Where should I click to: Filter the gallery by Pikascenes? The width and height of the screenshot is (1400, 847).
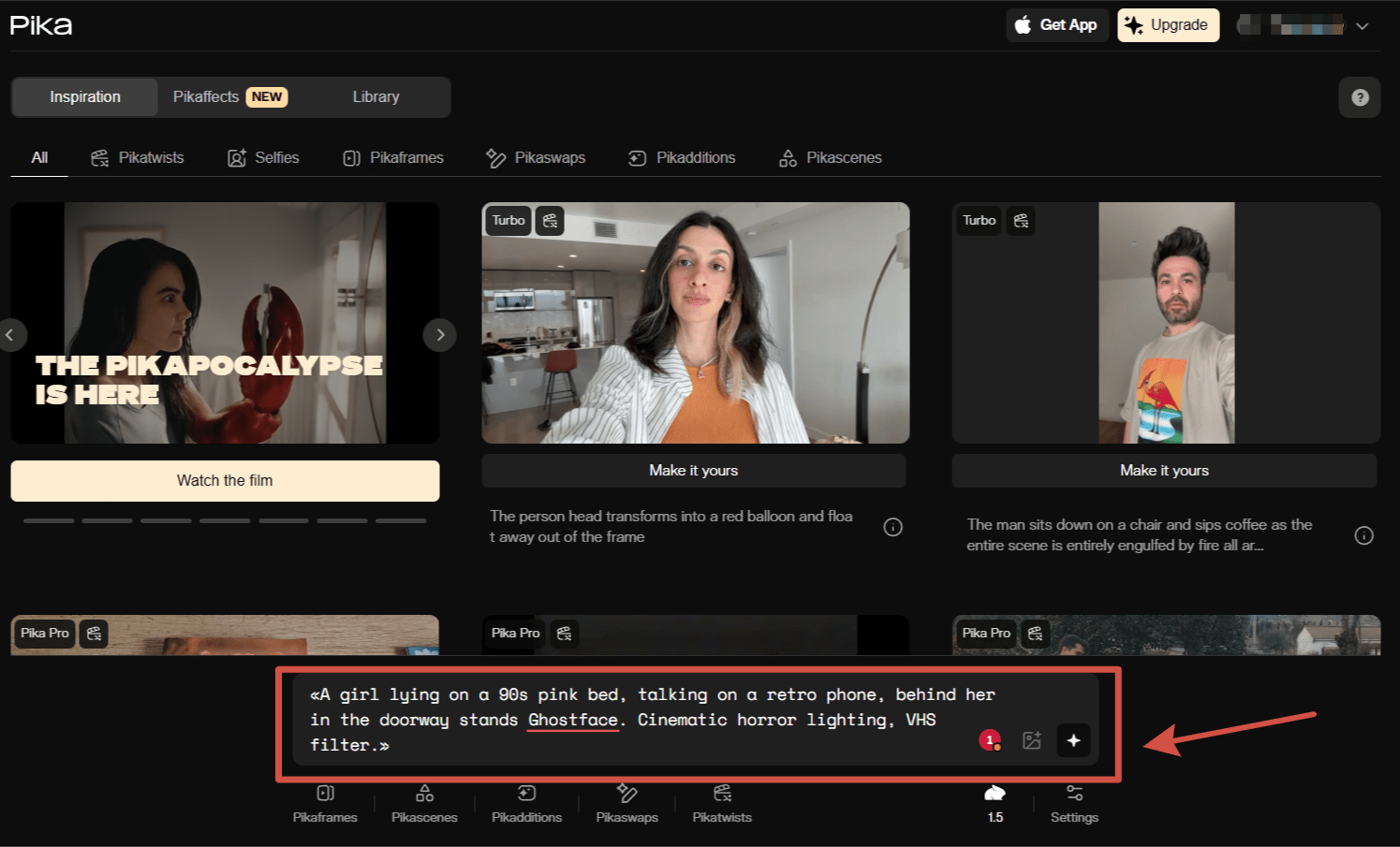pyautogui.click(x=831, y=158)
